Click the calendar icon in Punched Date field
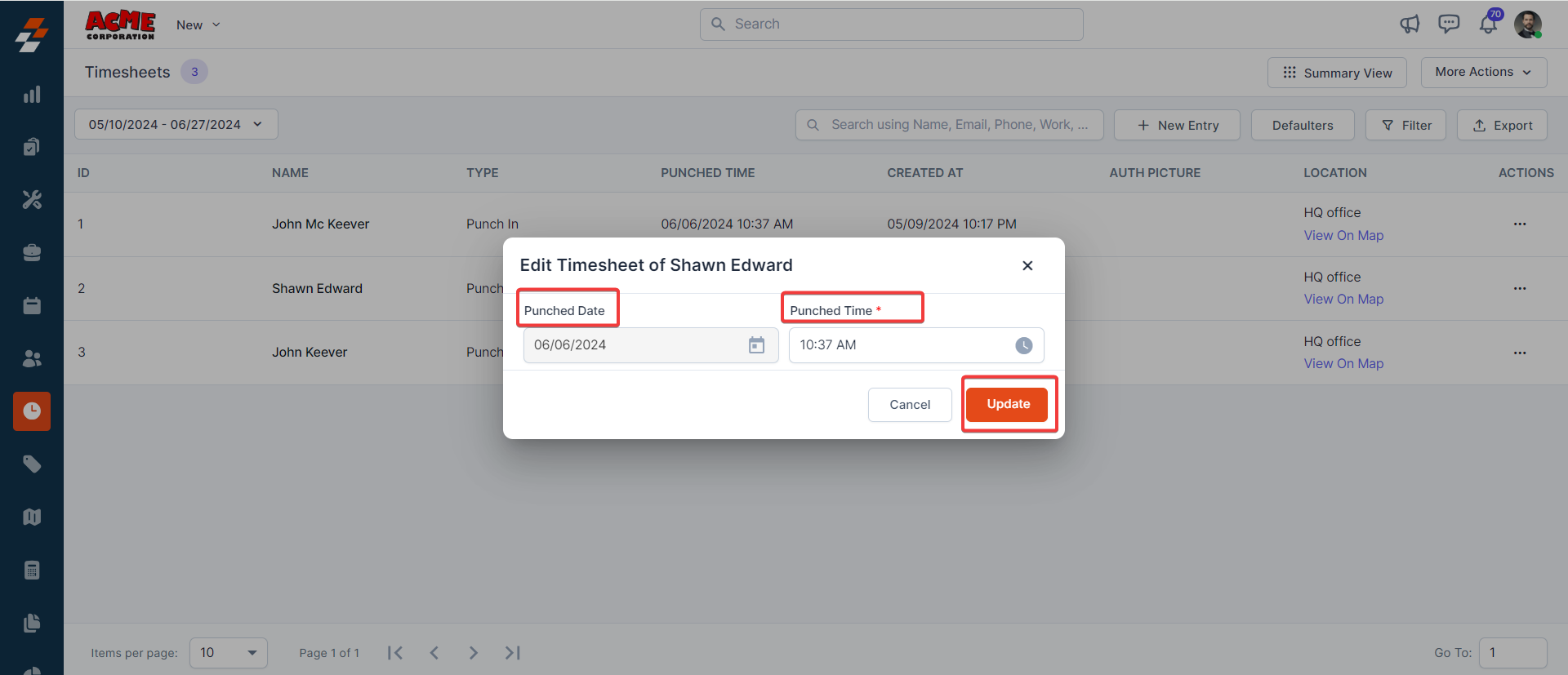The width and height of the screenshot is (1568, 675). [x=756, y=345]
